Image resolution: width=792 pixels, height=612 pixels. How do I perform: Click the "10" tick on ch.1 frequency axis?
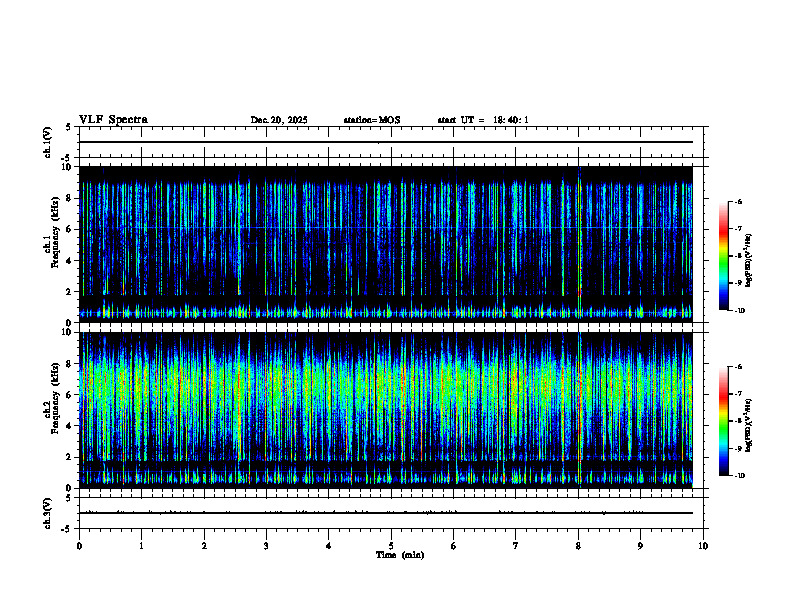[66, 167]
